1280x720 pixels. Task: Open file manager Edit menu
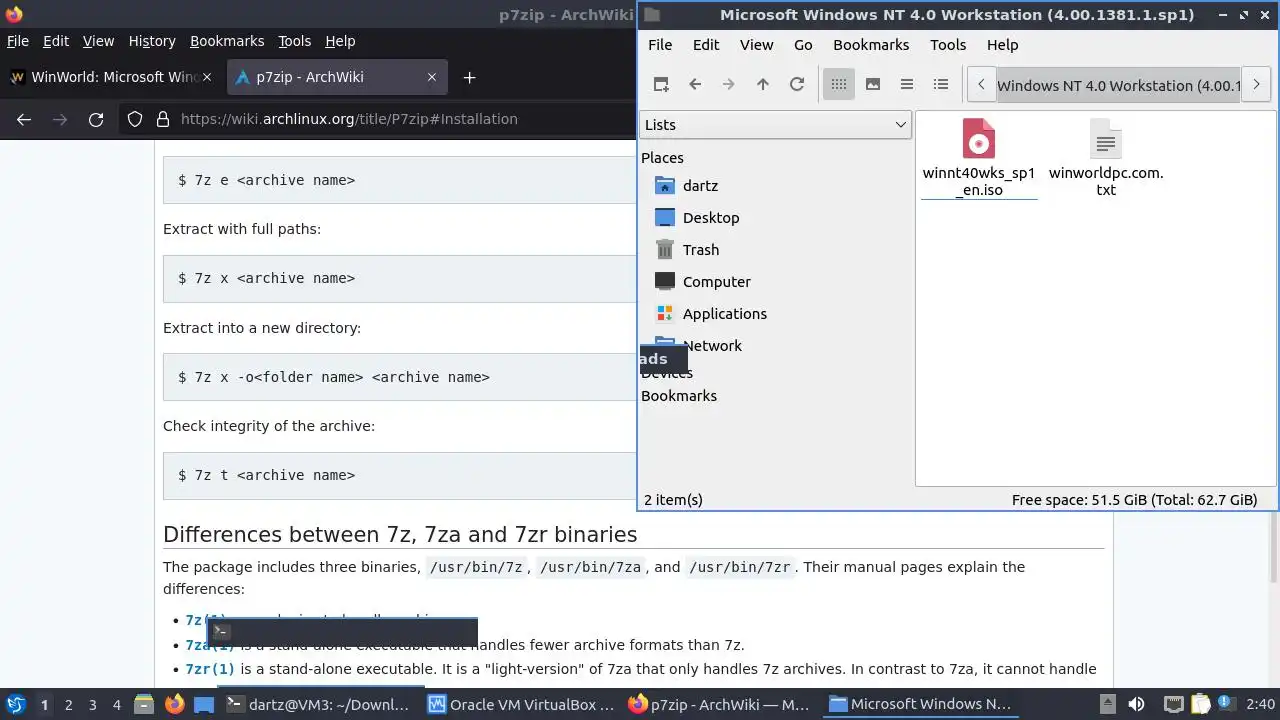pyautogui.click(x=706, y=45)
